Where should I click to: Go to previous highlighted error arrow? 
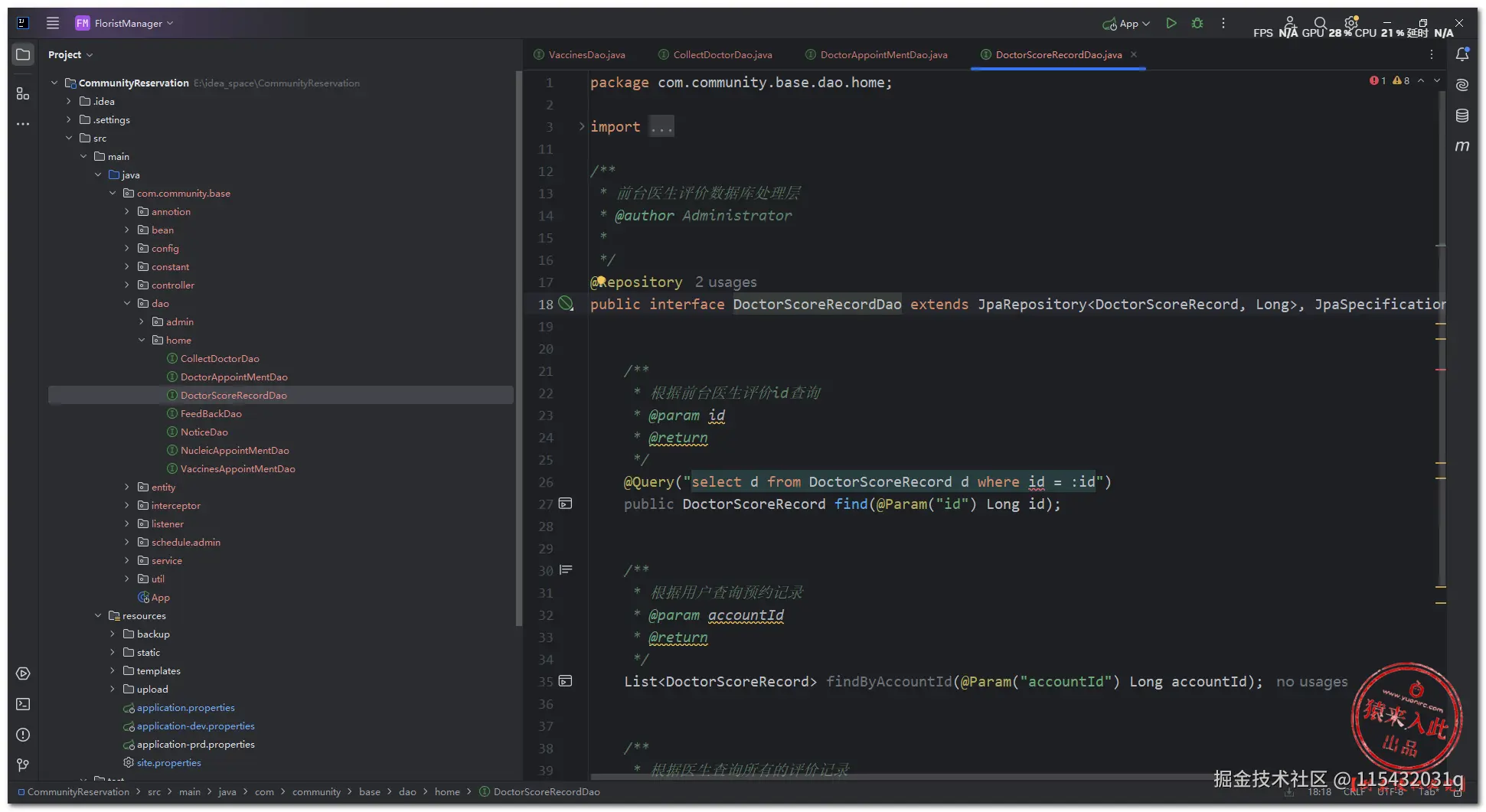point(1421,80)
